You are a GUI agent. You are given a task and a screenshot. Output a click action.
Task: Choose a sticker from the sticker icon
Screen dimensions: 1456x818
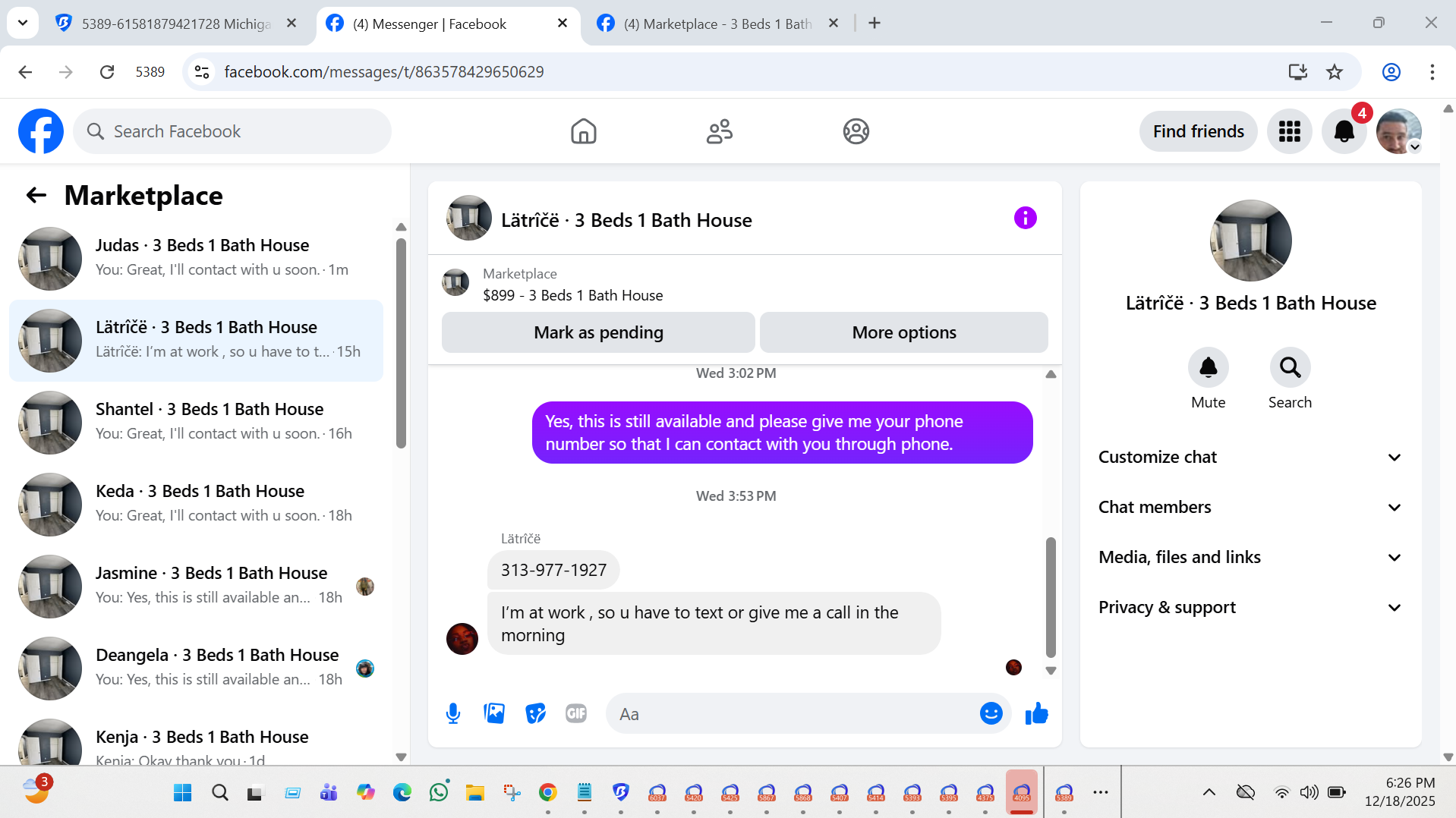(535, 714)
